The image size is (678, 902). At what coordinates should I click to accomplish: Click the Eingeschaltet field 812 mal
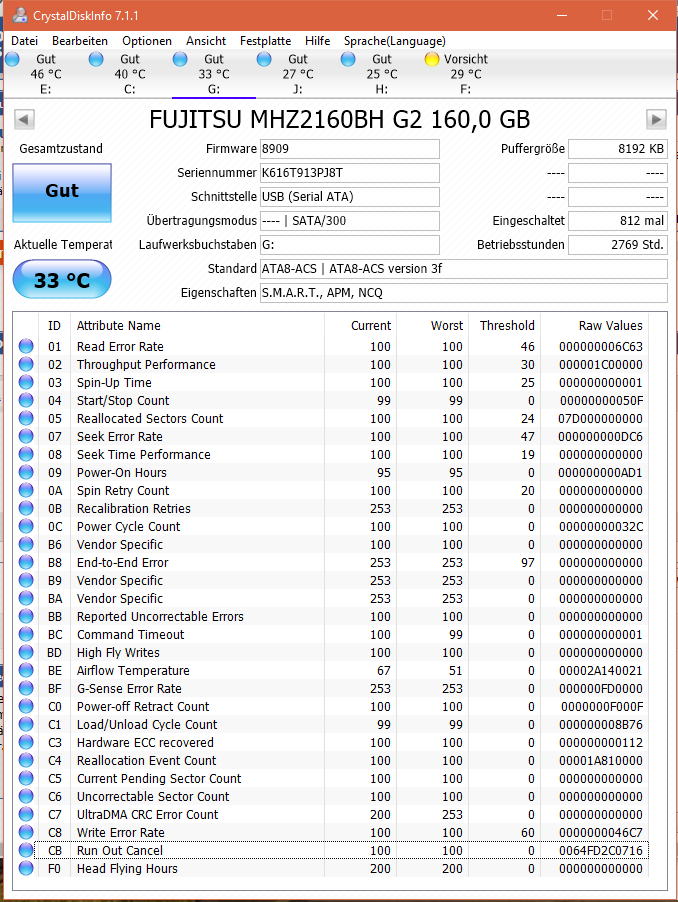618,220
